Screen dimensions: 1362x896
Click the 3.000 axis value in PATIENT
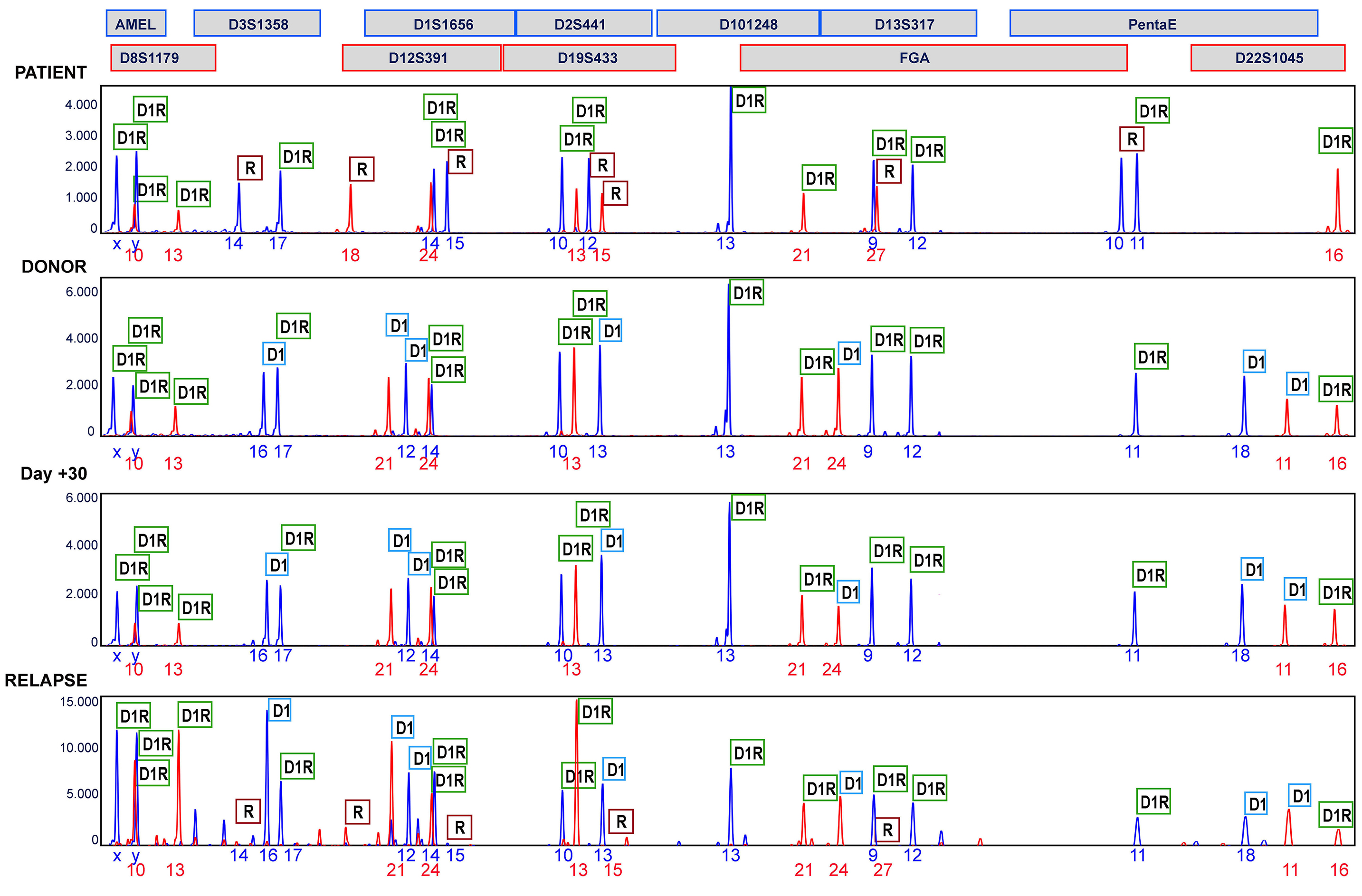click(x=81, y=135)
